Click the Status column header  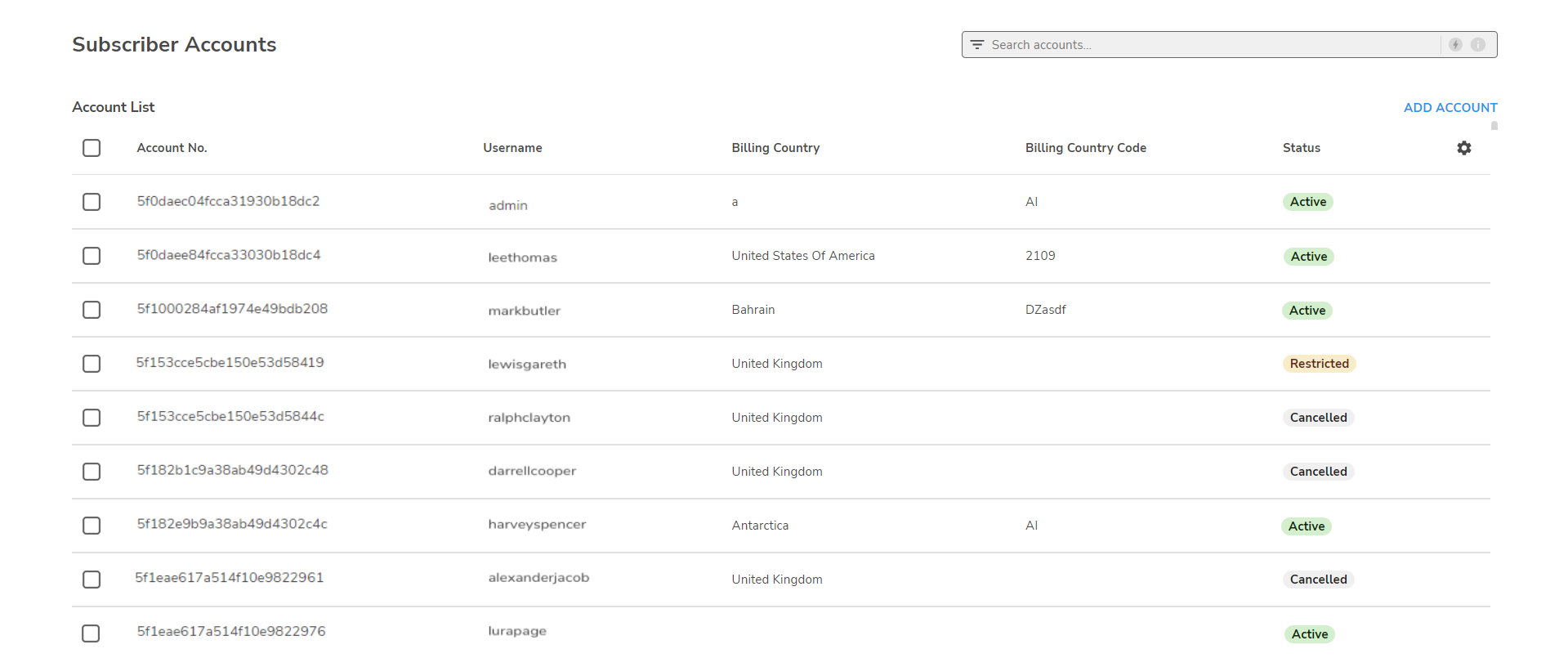point(1301,148)
